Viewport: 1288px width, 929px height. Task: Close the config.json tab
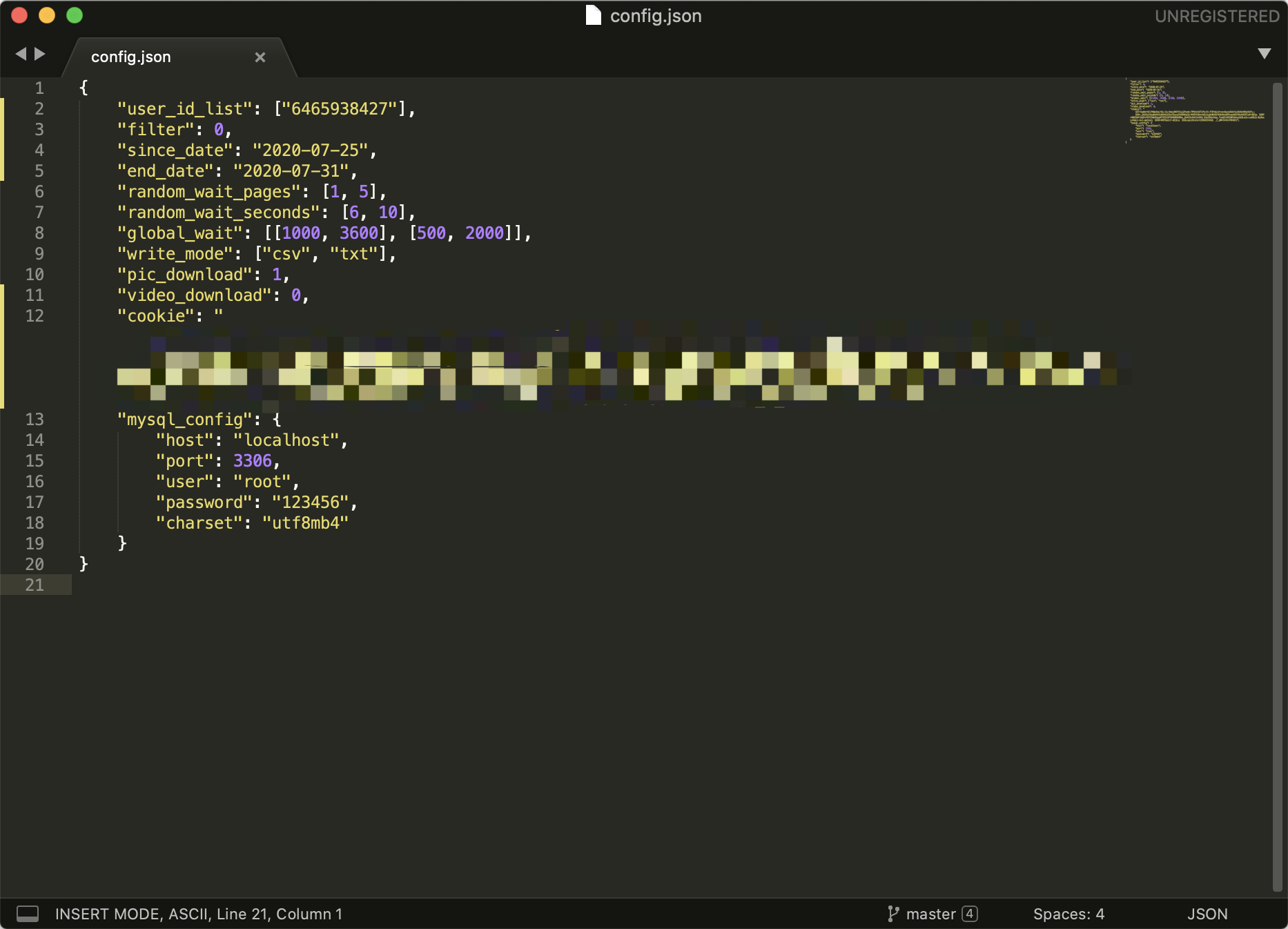click(x=260, y=57)
